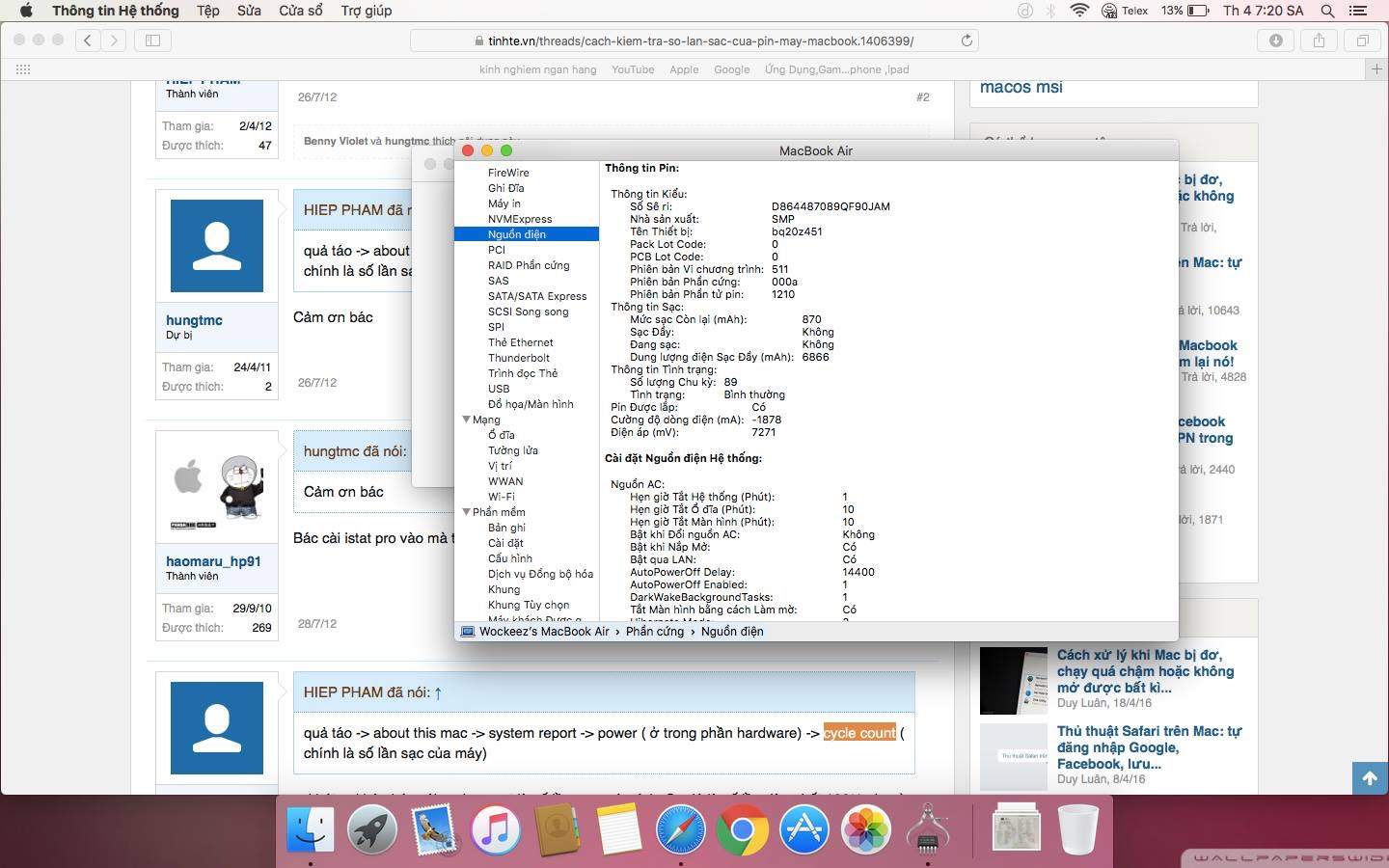The width and height of the screenshot is (1389, 868).
Task: Open hungtmc user profile link
Action: point(194,320)
